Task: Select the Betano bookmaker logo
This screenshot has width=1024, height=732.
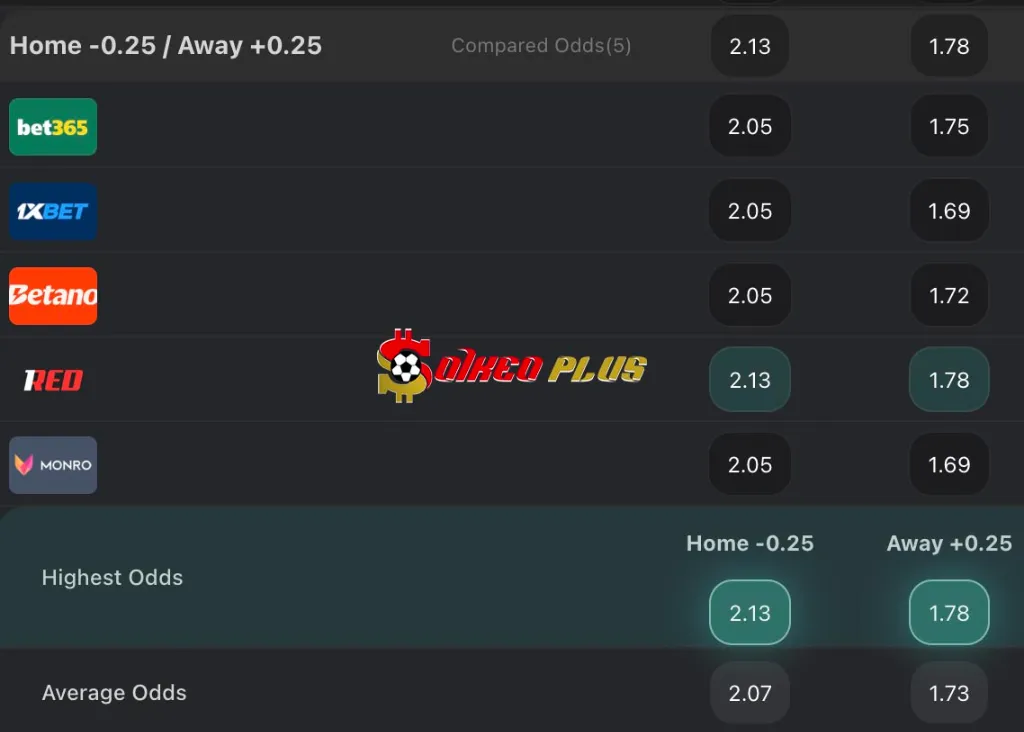Action: pyautogui.click(x=53, y=296)
